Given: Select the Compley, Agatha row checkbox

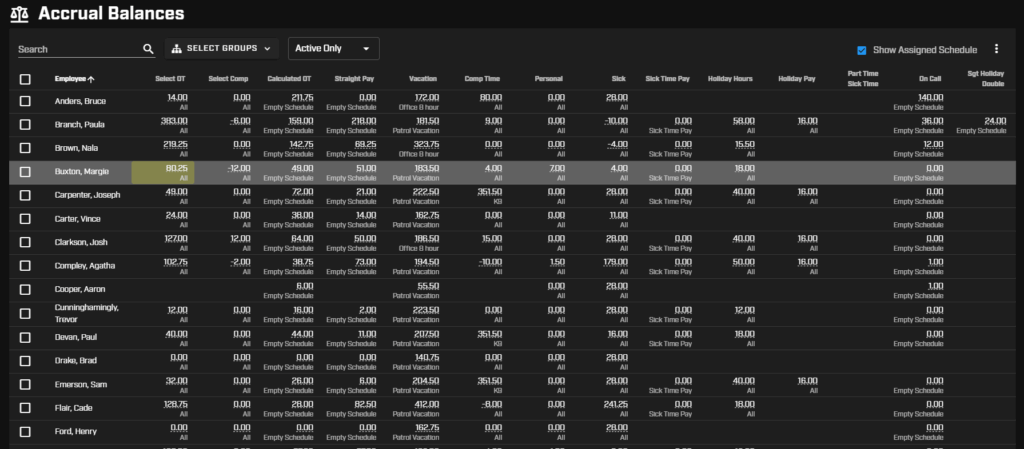Looking at the screenshot, I should tap(25, 266).
